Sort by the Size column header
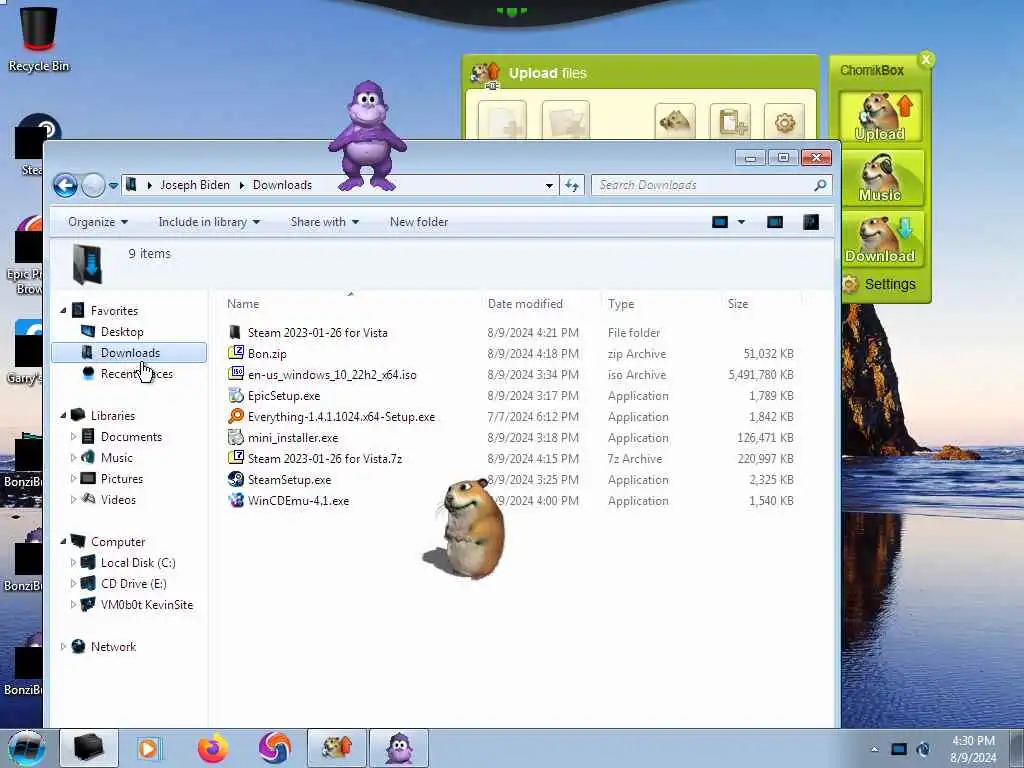 click(762, 304)
